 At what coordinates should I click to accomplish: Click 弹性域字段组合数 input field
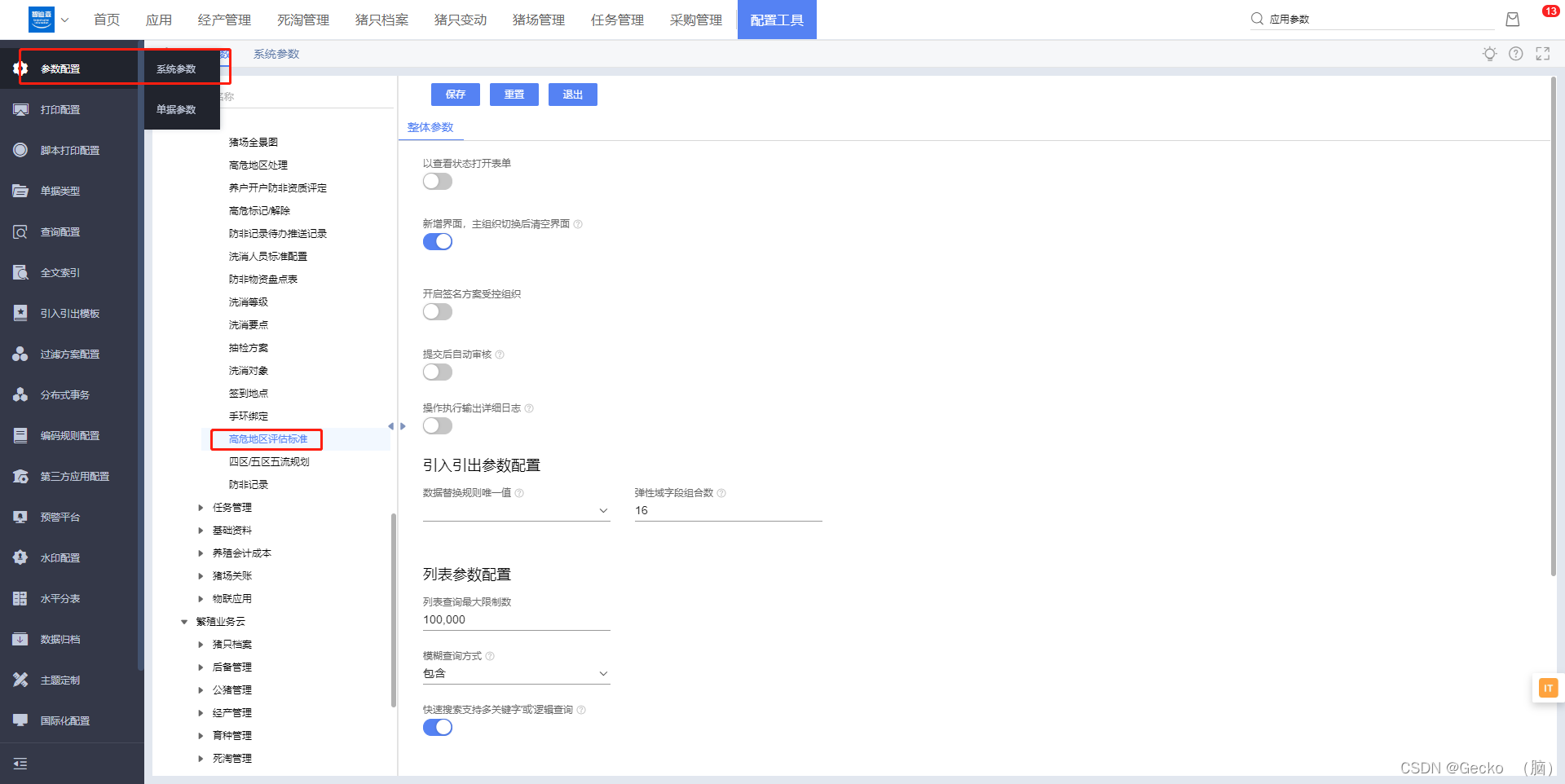(728, 511)
